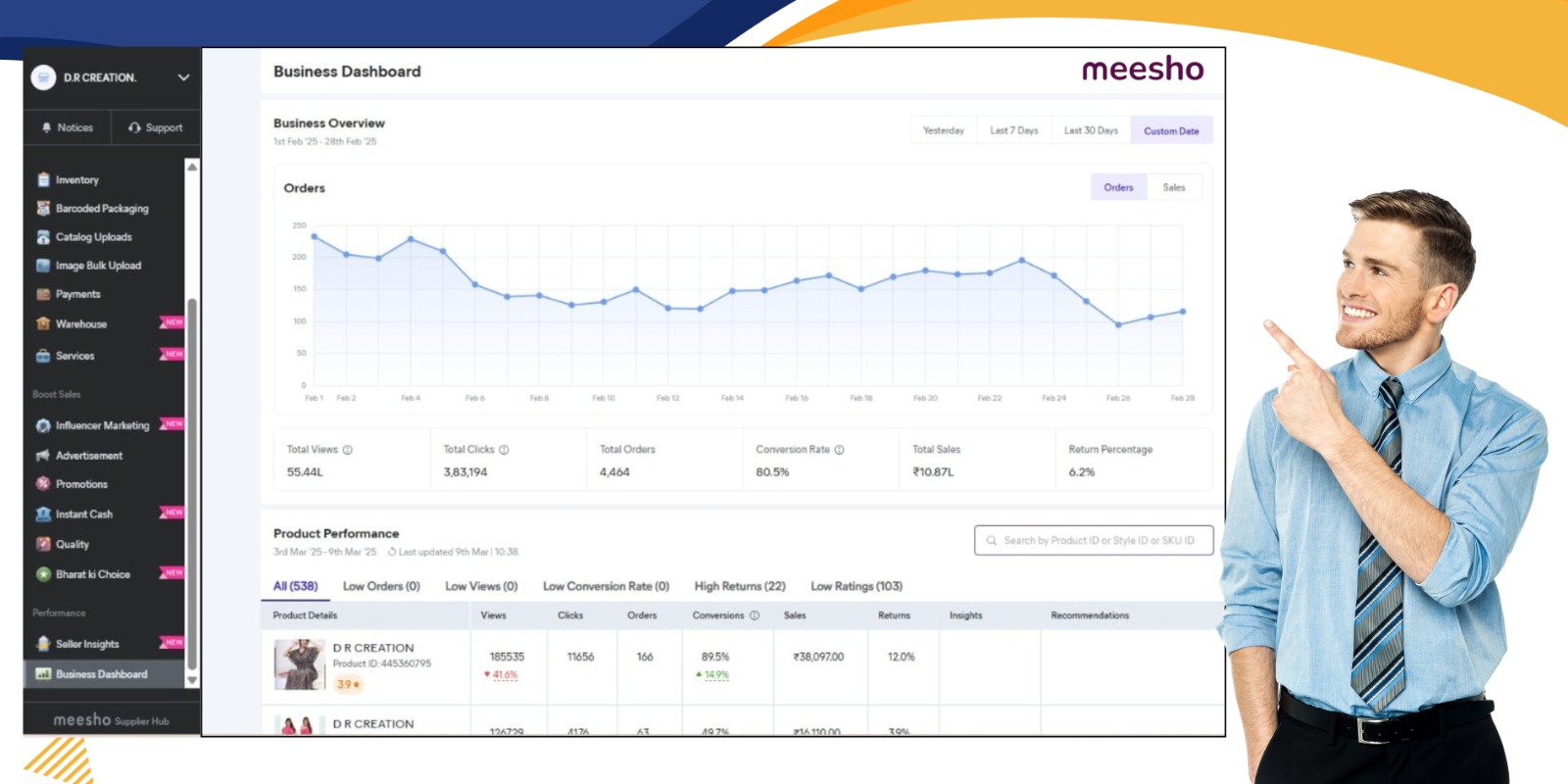Screen dimensions: 1568x784
Task: Select the Last 30 Days range
Action: [1091, 130]
